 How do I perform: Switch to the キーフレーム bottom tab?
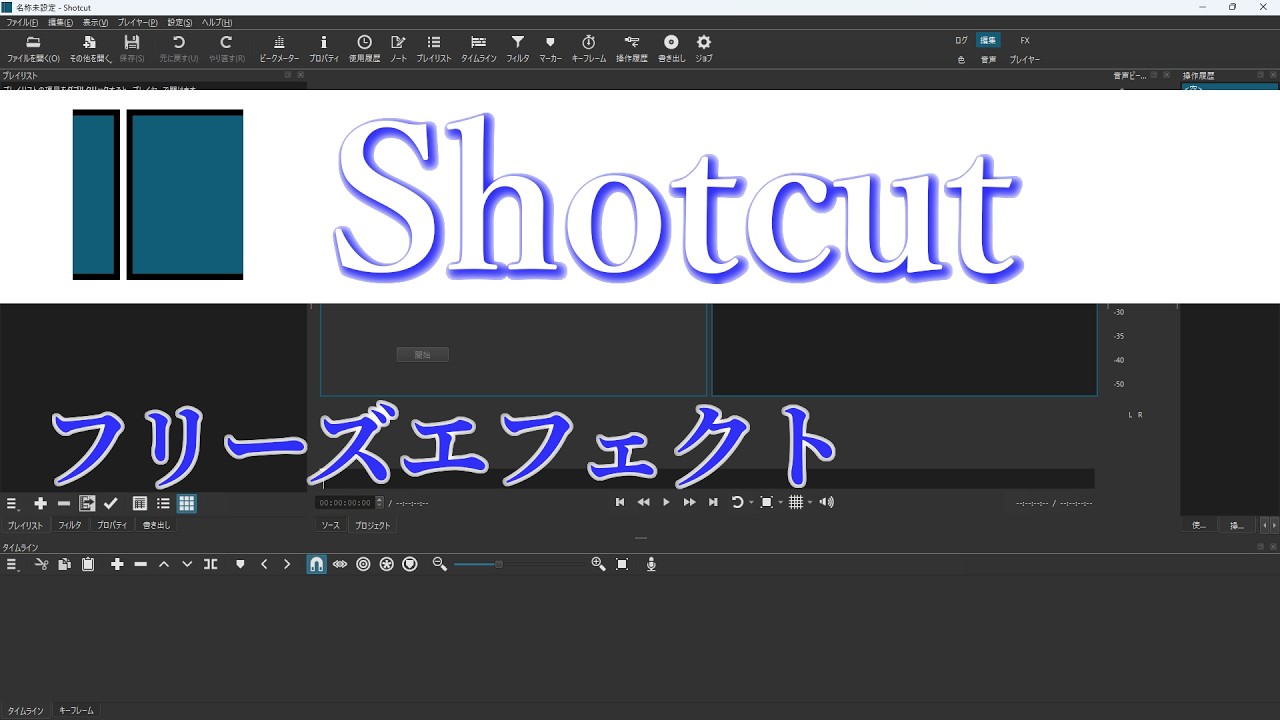coord(76,711)
